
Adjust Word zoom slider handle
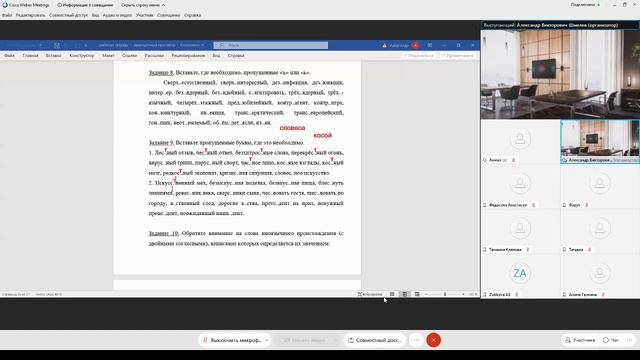(445, 294)
